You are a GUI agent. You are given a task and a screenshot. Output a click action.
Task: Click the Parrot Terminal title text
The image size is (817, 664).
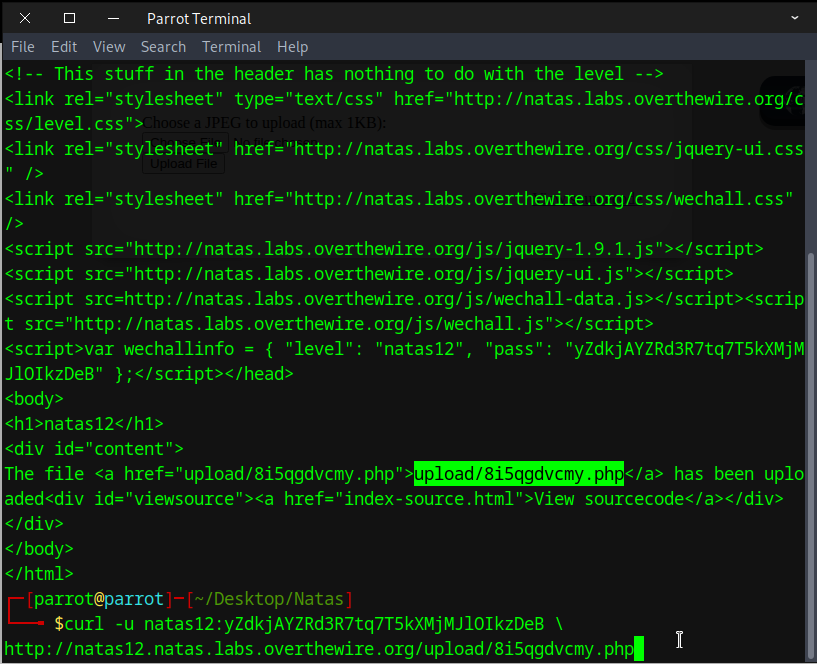coord(199,18)
